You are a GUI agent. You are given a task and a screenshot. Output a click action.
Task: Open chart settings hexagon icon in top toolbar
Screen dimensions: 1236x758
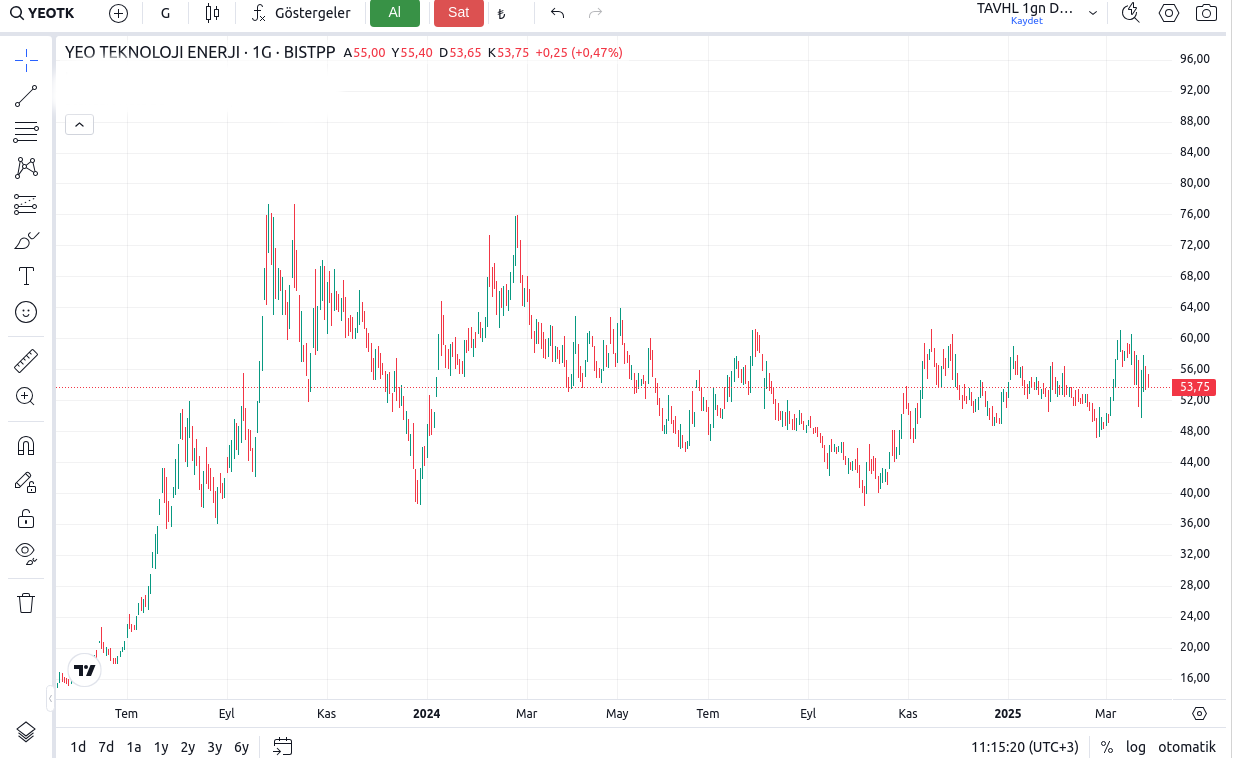tap(1169, 13)
